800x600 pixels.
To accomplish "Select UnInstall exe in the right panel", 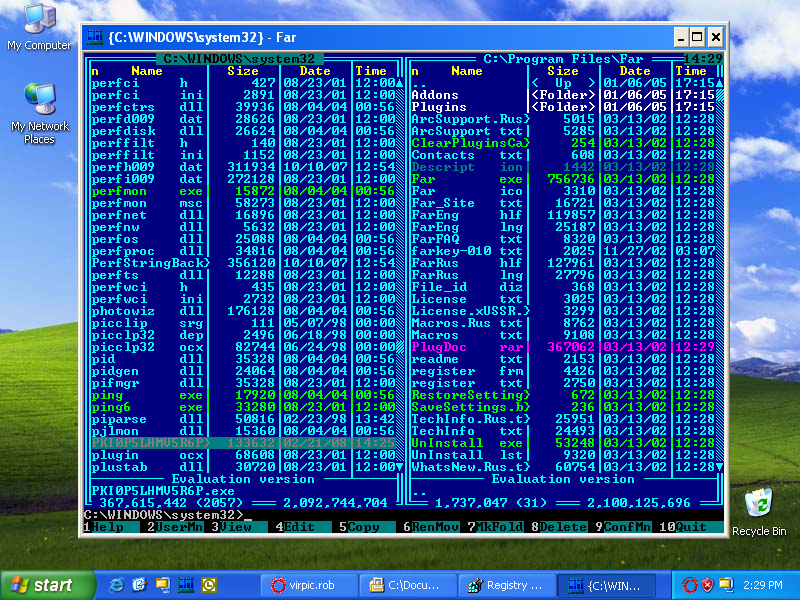I will coord(563,443).
